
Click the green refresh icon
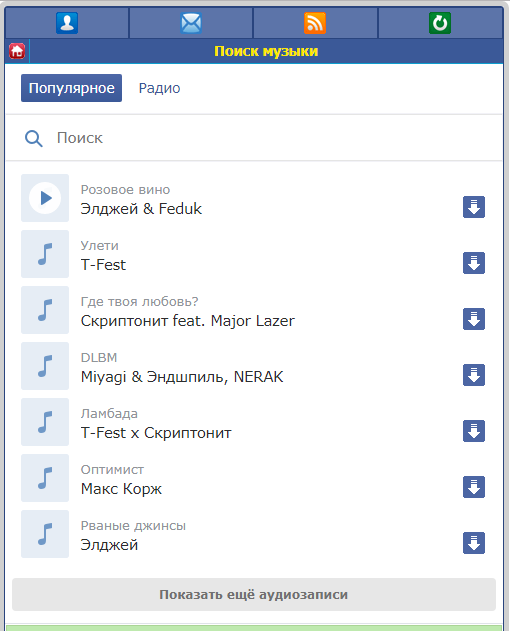click(x=440, y=23)
